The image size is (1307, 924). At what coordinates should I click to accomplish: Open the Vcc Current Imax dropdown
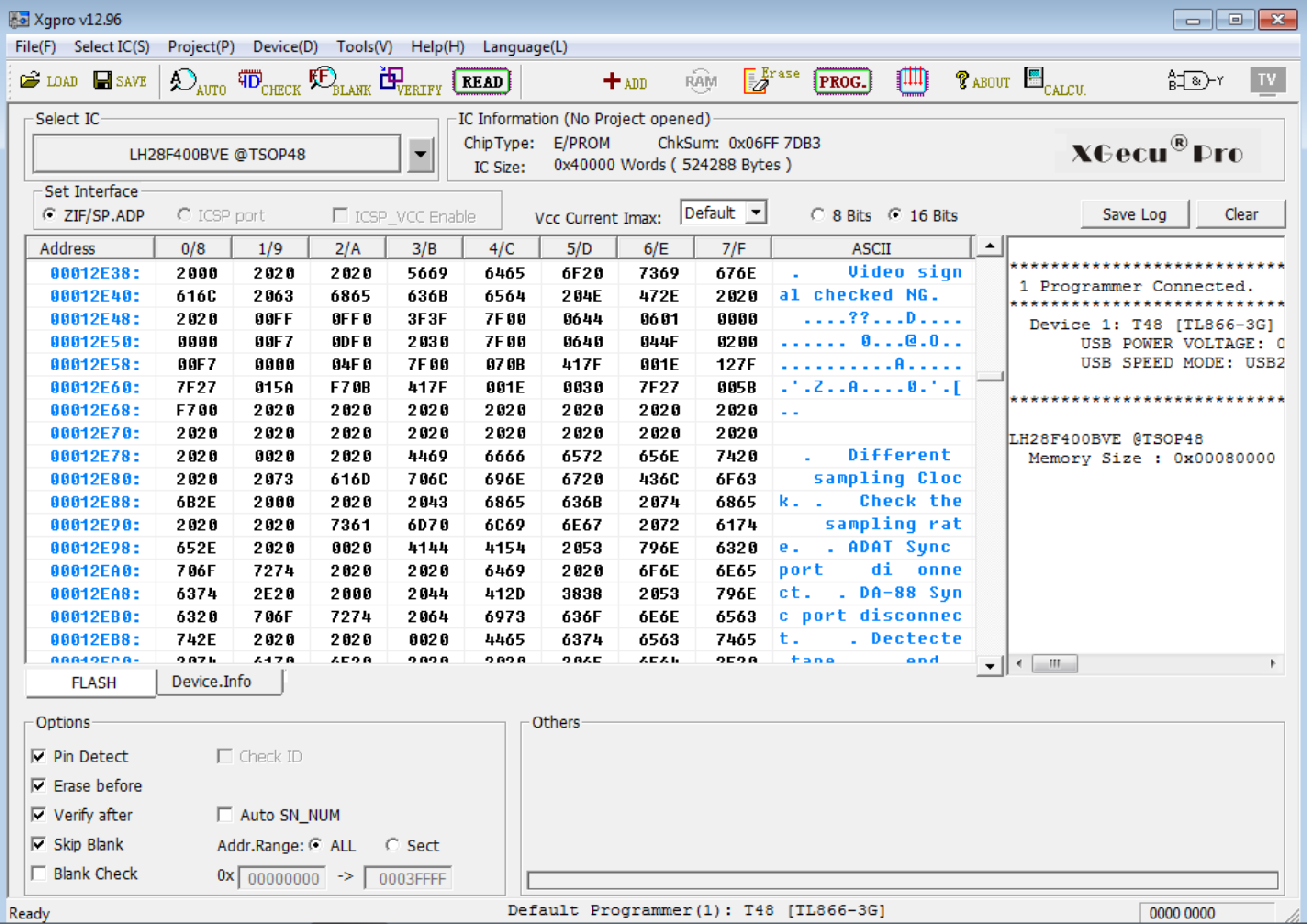756,213
